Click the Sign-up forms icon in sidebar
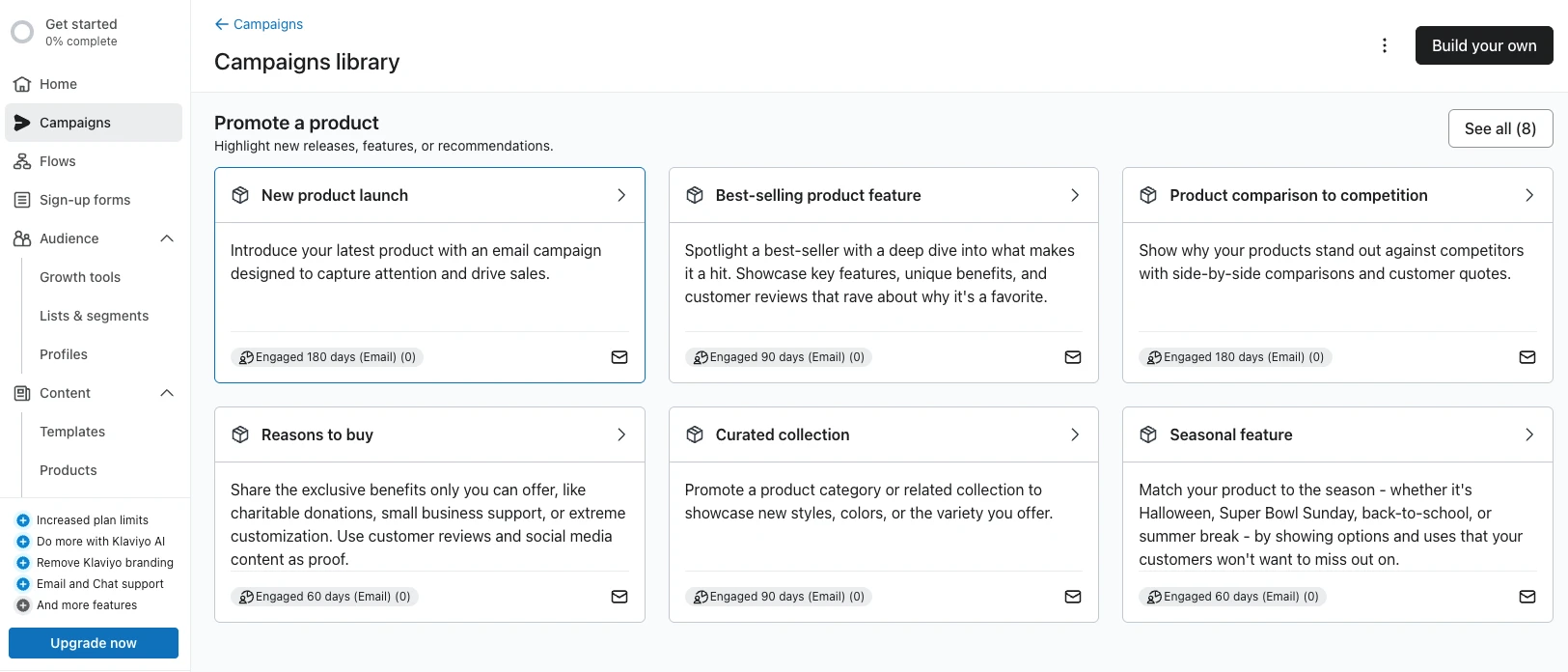Viewport: 1568px width, 672px height. (22, 200)
